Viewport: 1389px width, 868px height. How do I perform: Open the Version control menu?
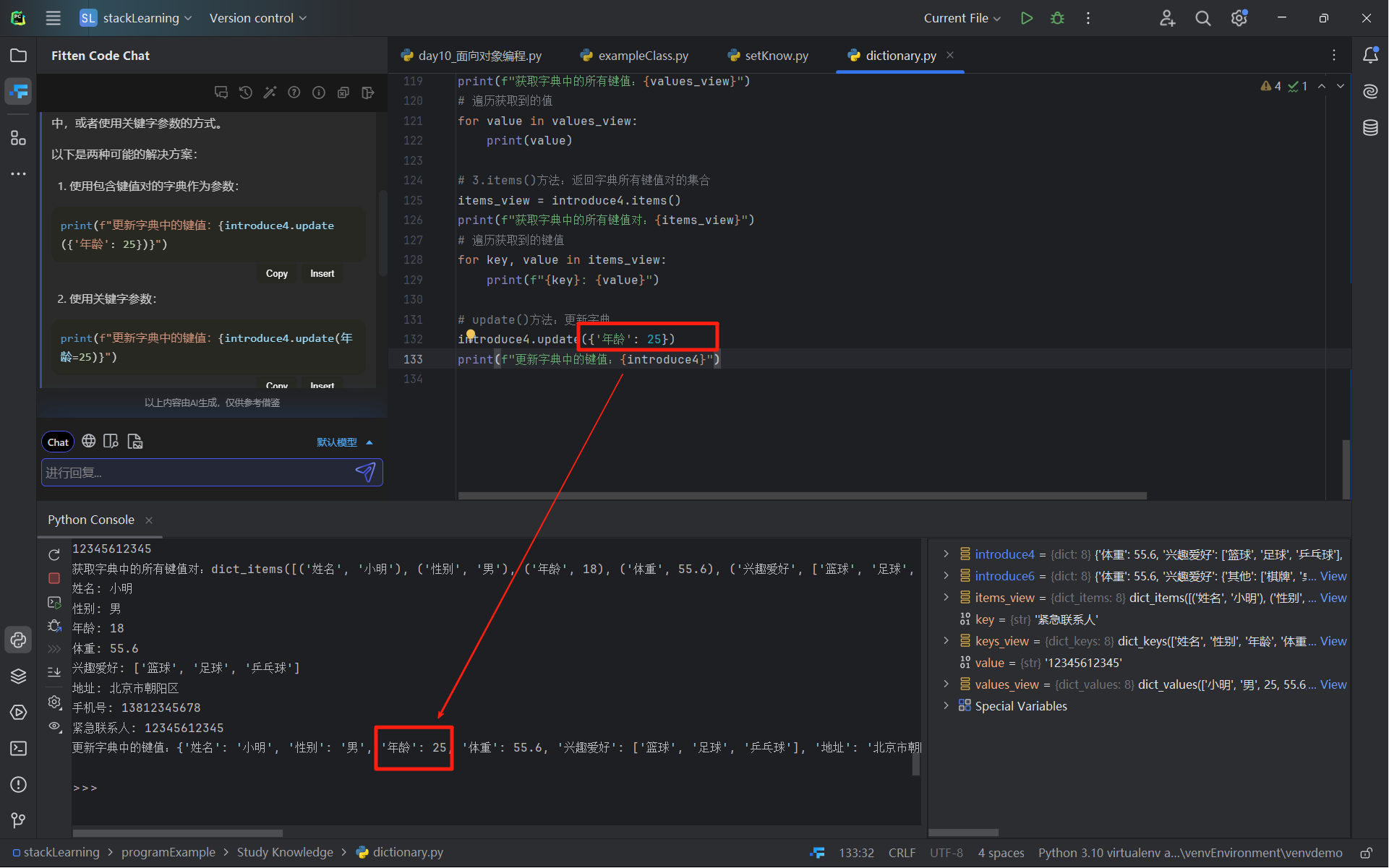point(257,18)
